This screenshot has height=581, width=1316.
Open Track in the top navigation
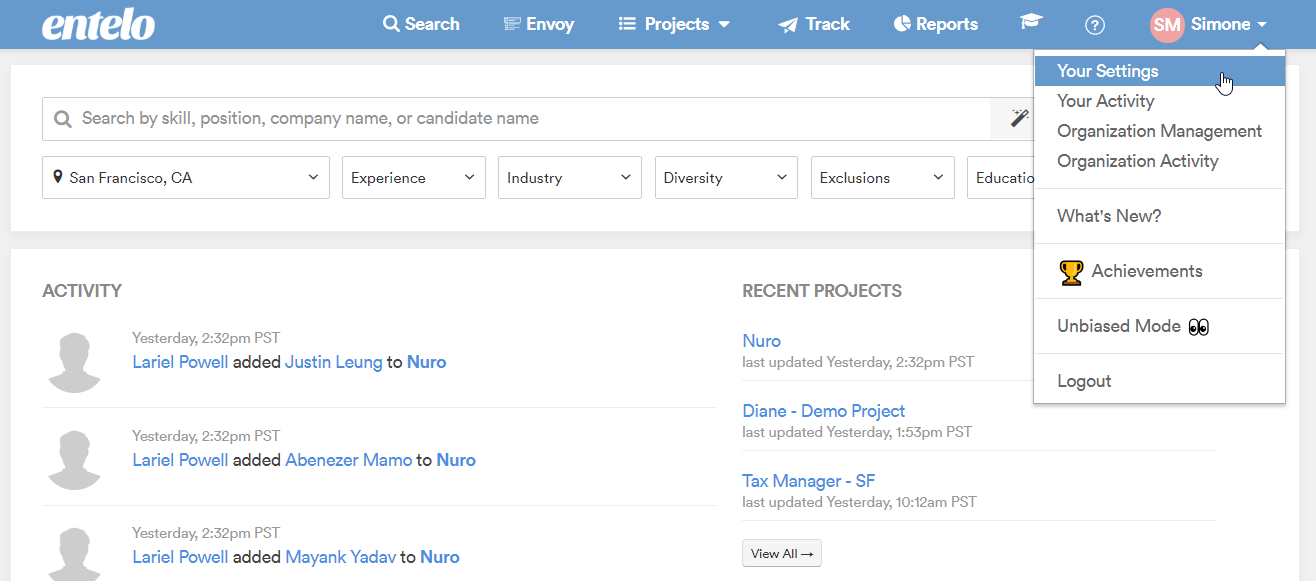814,24
